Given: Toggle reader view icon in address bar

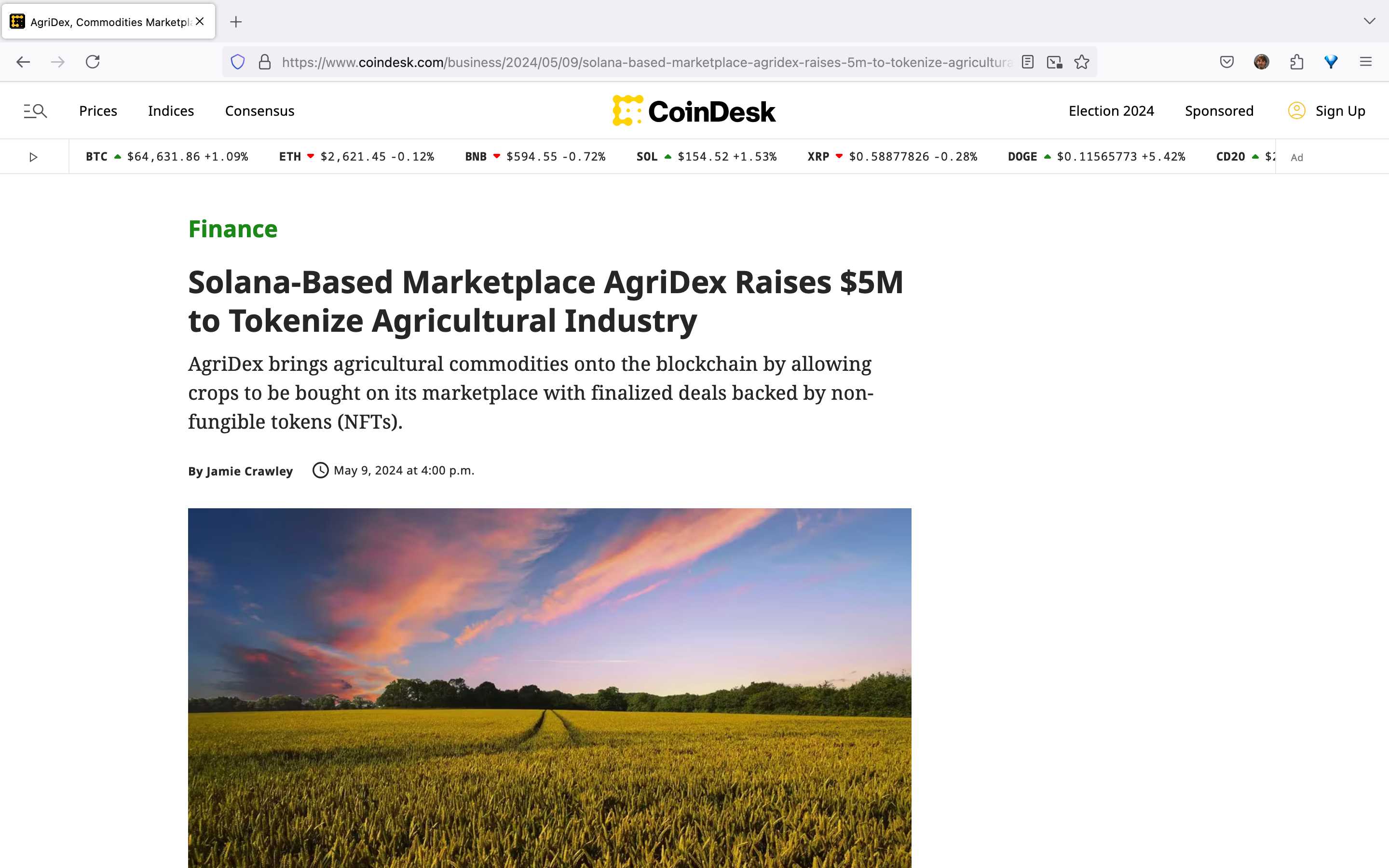Looking at the screenshot, I should tap(1027, 62).
